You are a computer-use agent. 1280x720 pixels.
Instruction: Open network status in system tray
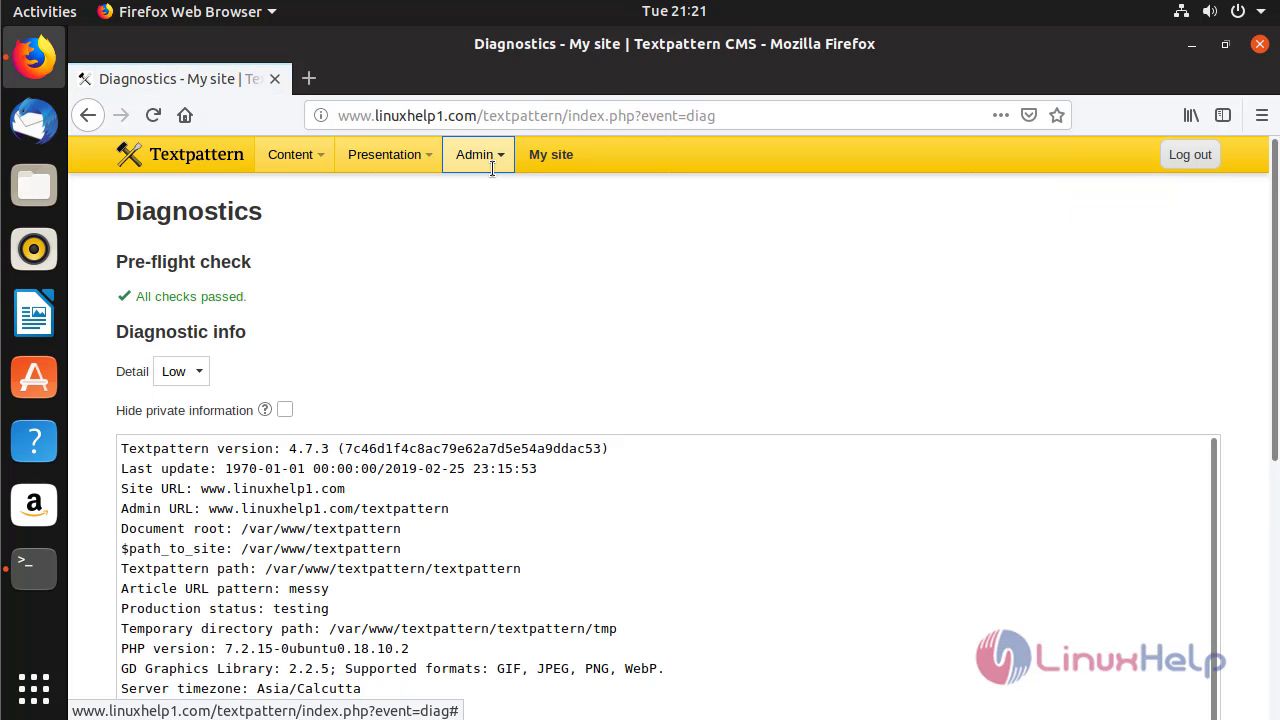pos(1181,12)
